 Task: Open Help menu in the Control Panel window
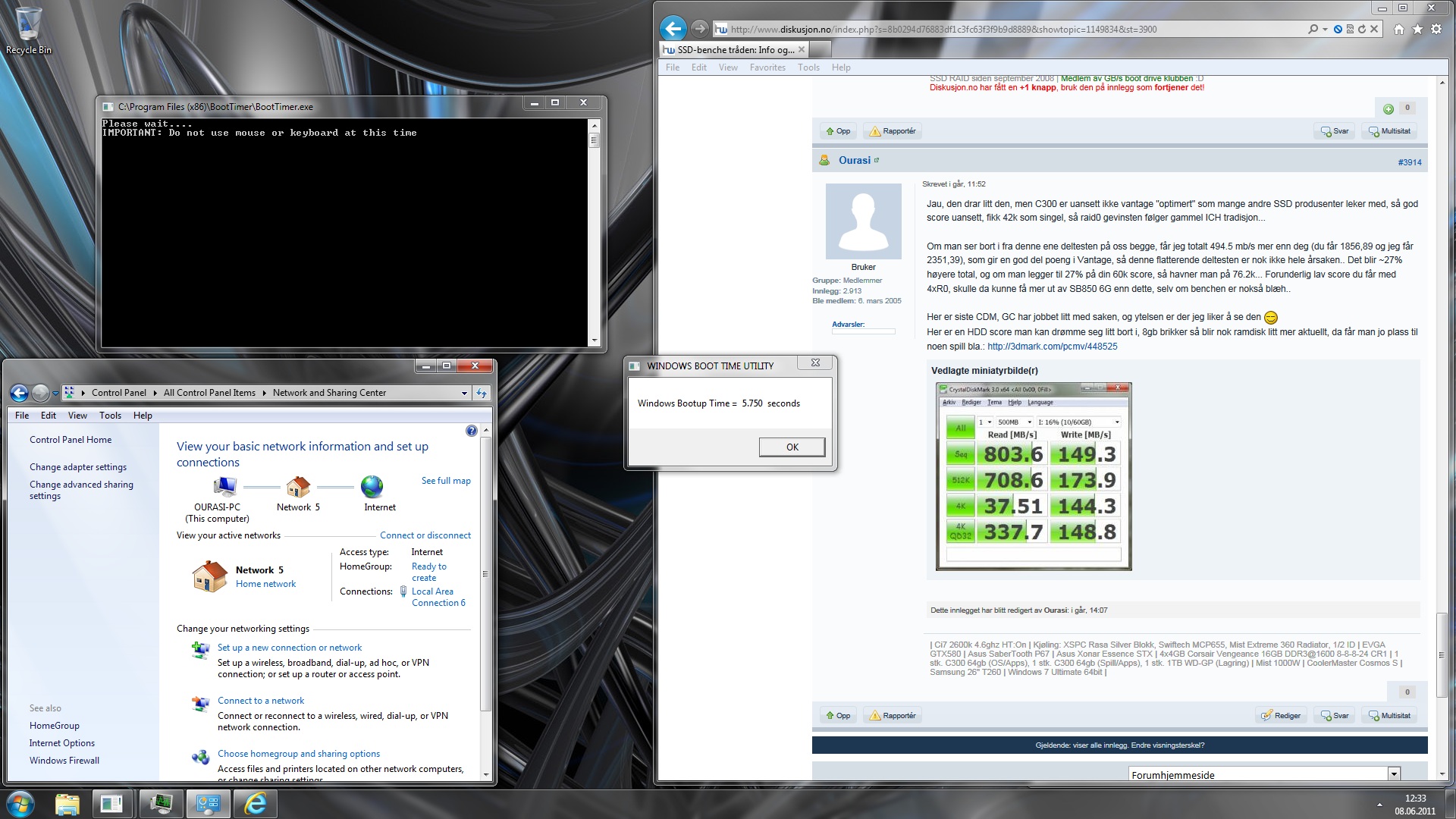pos(143,416)
